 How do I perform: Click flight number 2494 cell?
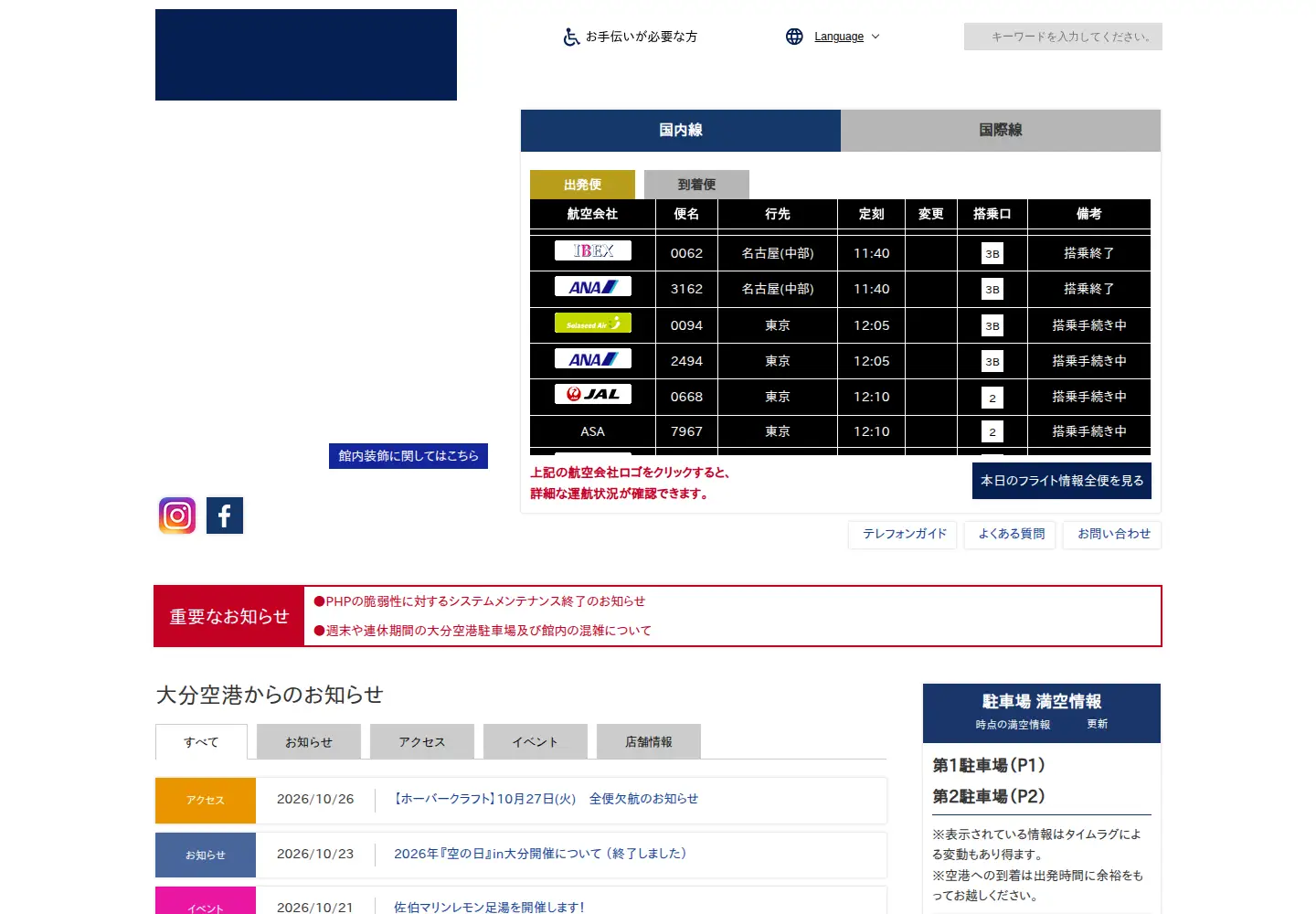[687, 361]
